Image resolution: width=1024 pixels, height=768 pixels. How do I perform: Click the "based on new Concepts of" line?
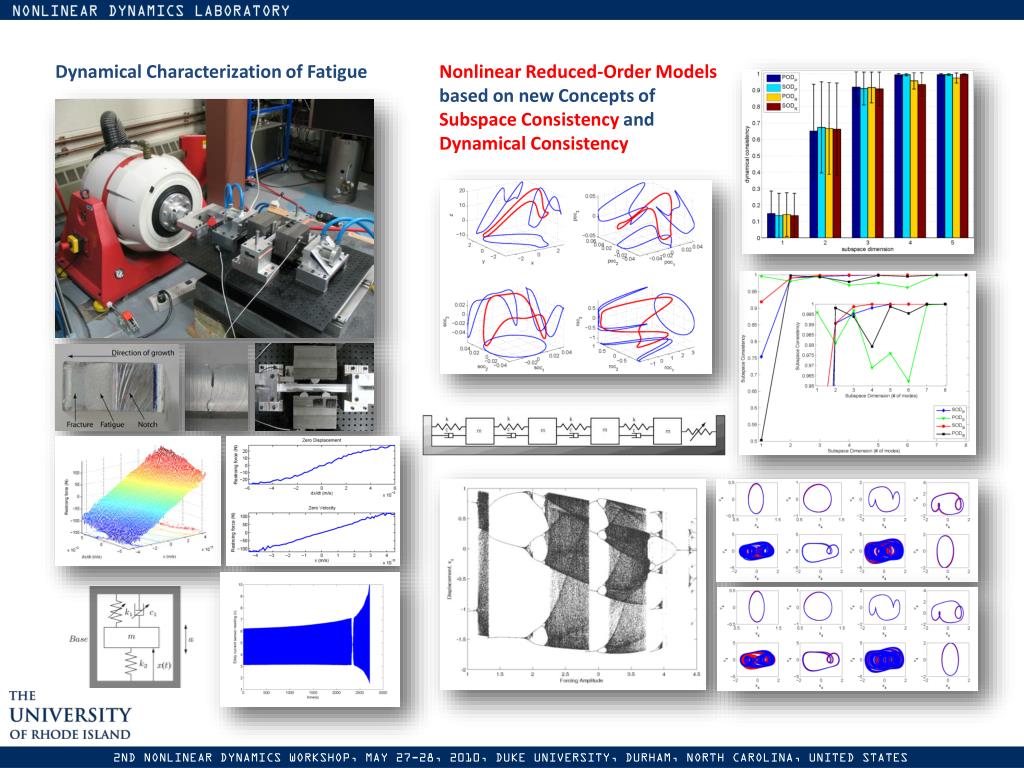click(547, 96)
